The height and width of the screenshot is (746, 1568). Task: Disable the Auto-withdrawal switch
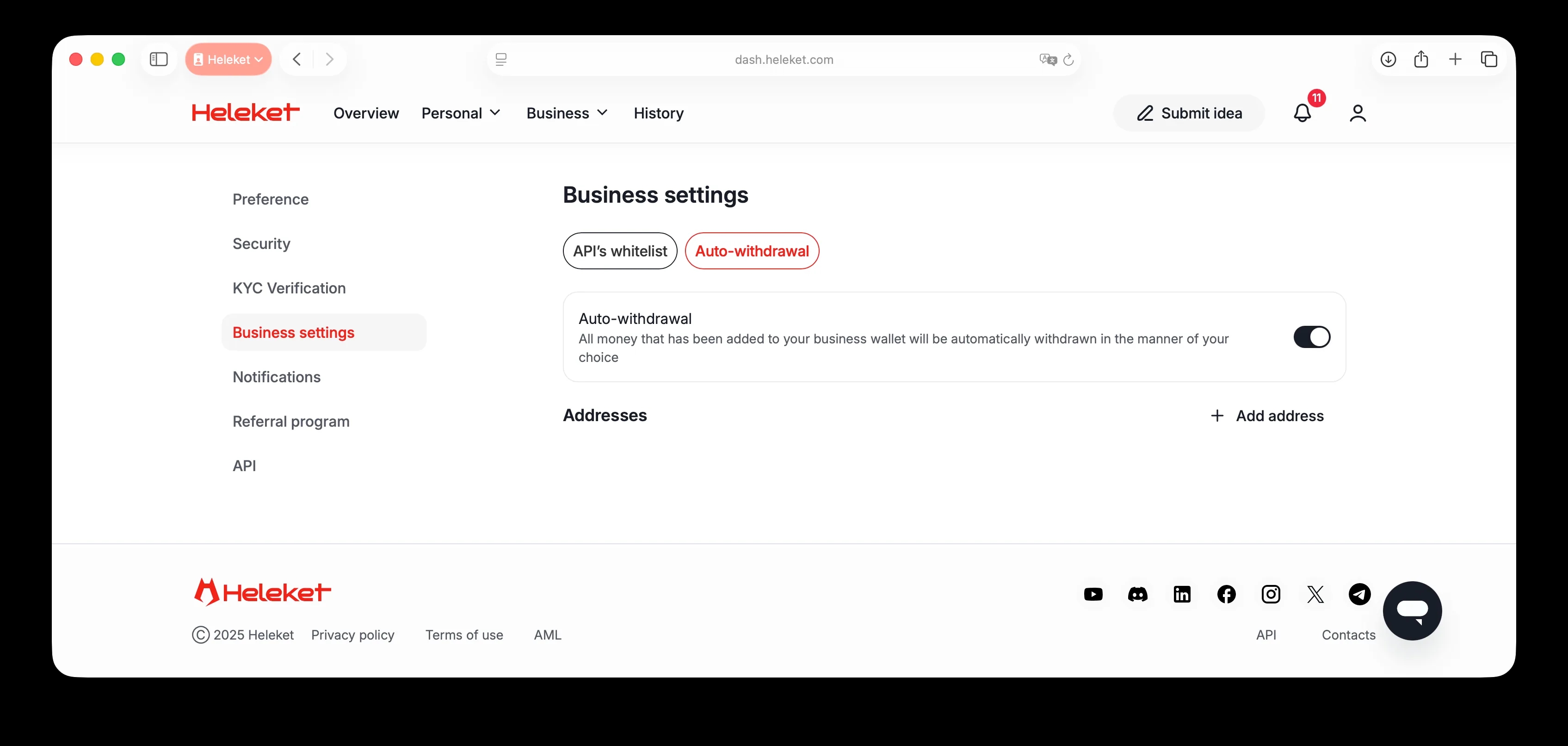pos(1311,337)
